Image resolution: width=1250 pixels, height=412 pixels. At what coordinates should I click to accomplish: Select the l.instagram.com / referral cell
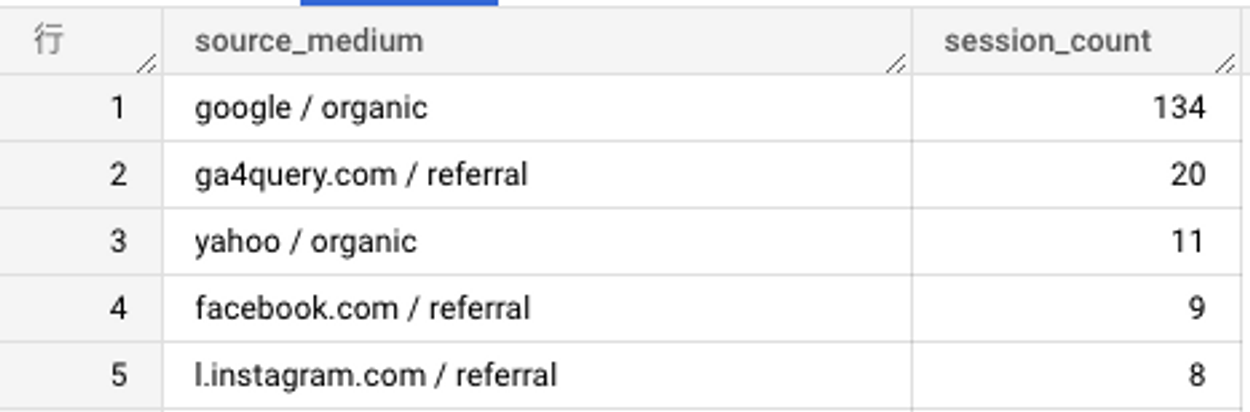(x=537, y=375)
